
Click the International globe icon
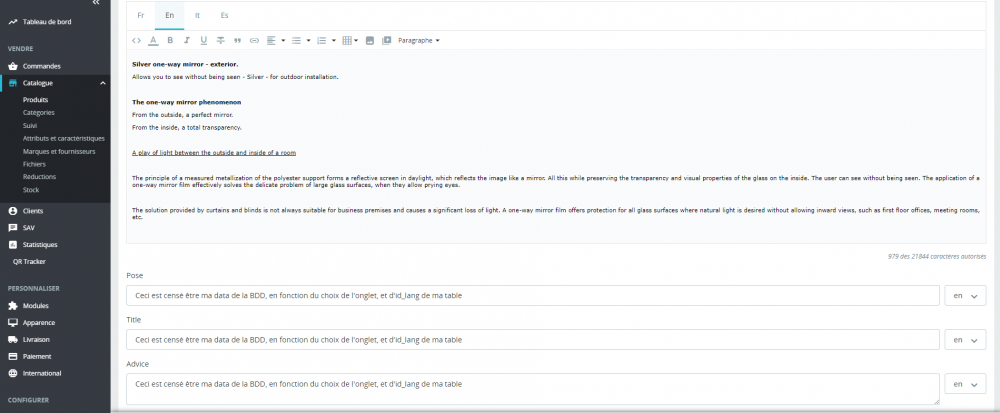pos(13,373)
